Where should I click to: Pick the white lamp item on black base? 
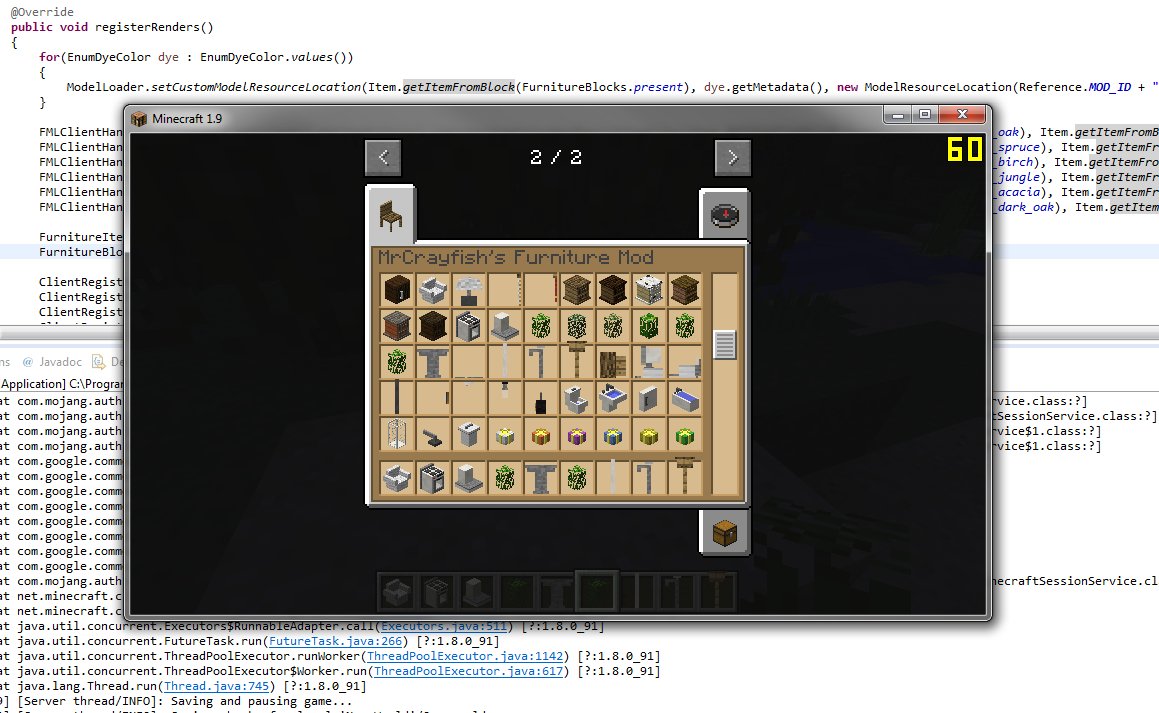coord(469,290)
